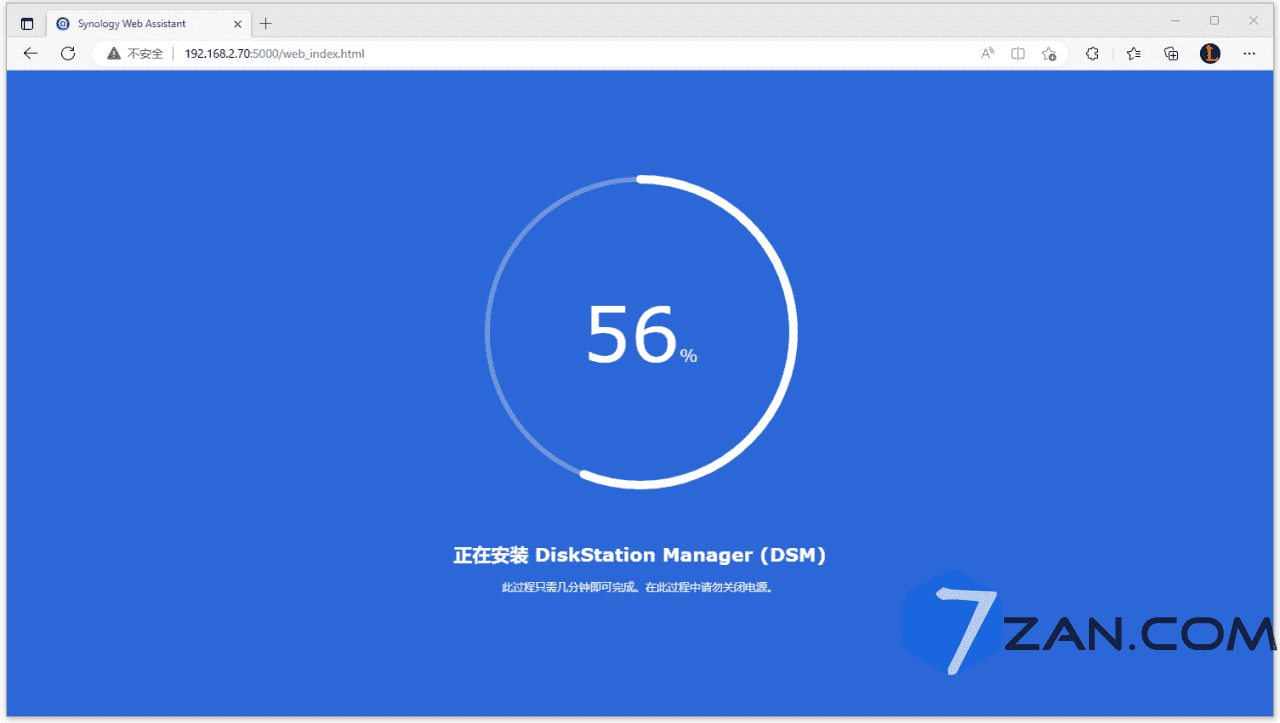Click the 56 percent progress value
1280x723 pixels.
(641, 335)
